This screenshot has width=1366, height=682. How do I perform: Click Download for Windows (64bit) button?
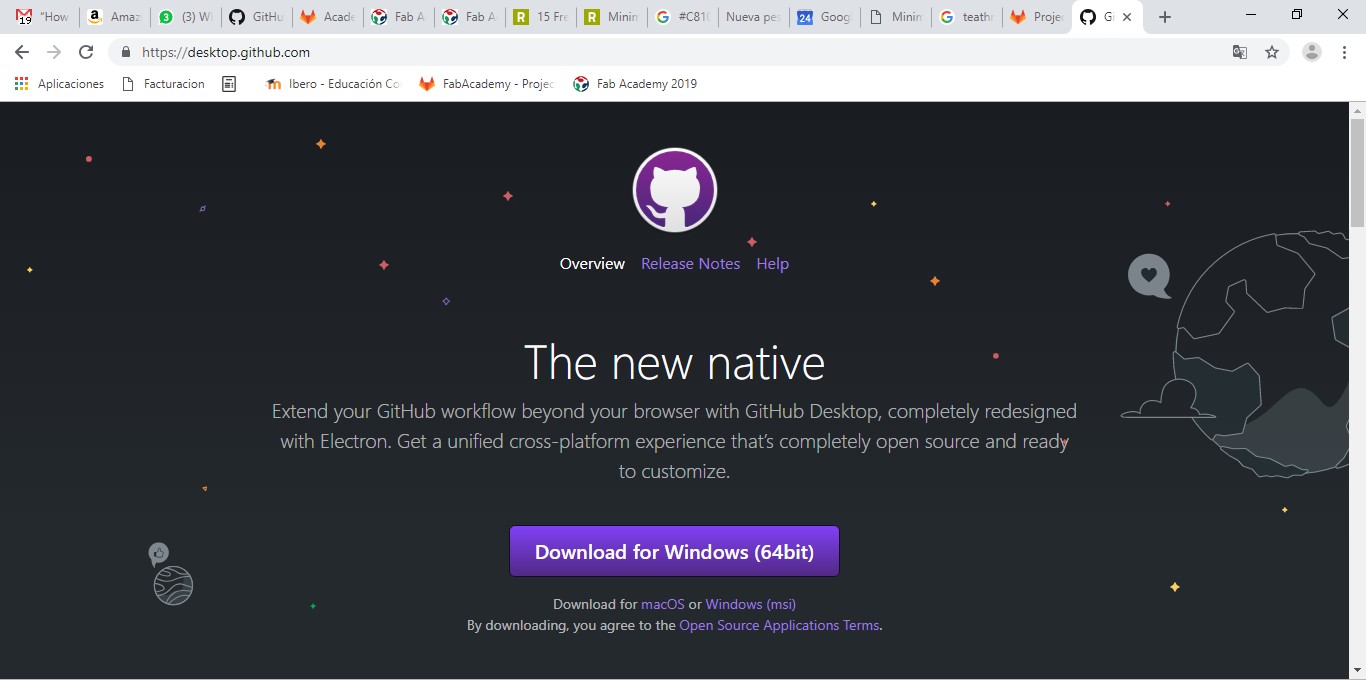click(674, 551)
